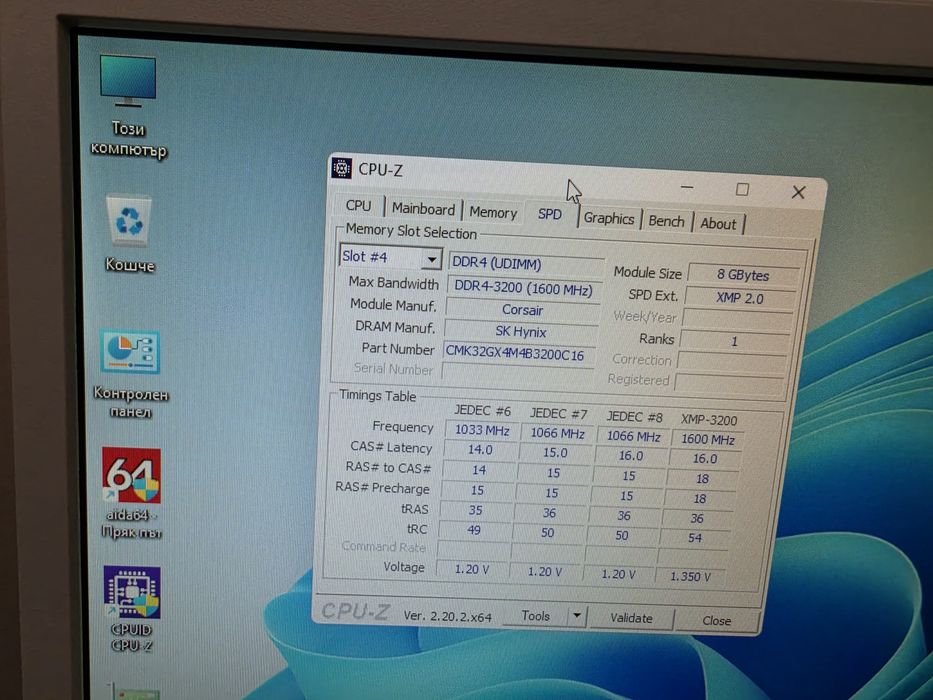This screenshot has height=700, width=933.
Task: Open the Контролен панел desktop icon
Action: click(x=130, y=374)
